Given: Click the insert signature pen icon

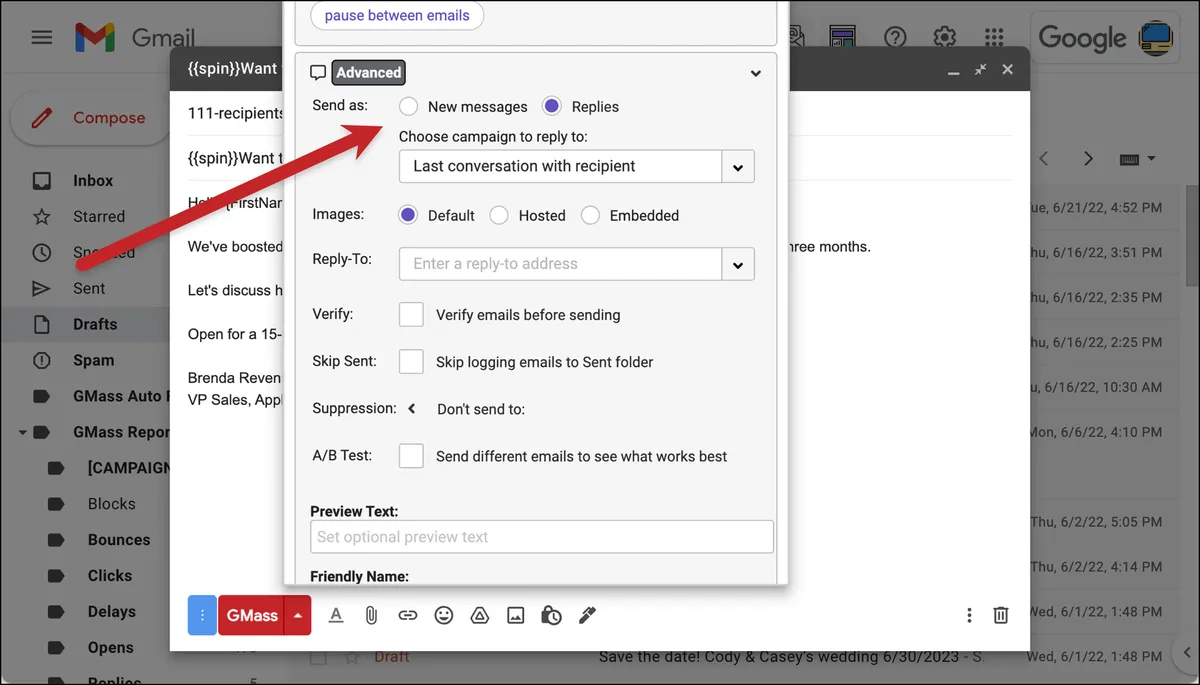Looking at the screenshot, I should [x=588, y=616].
